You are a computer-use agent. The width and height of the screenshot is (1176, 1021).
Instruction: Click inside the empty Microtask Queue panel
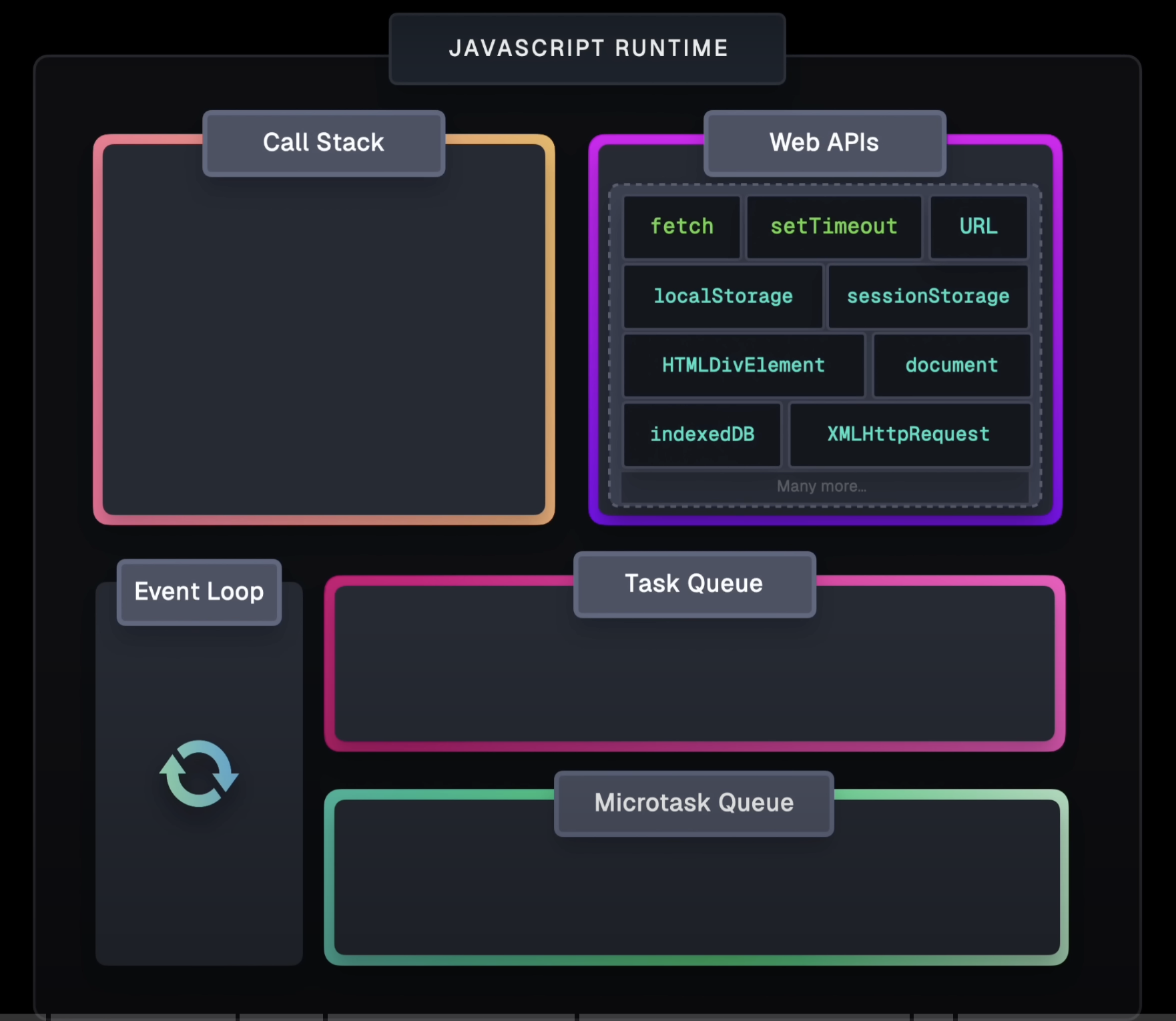click(694, 894)
